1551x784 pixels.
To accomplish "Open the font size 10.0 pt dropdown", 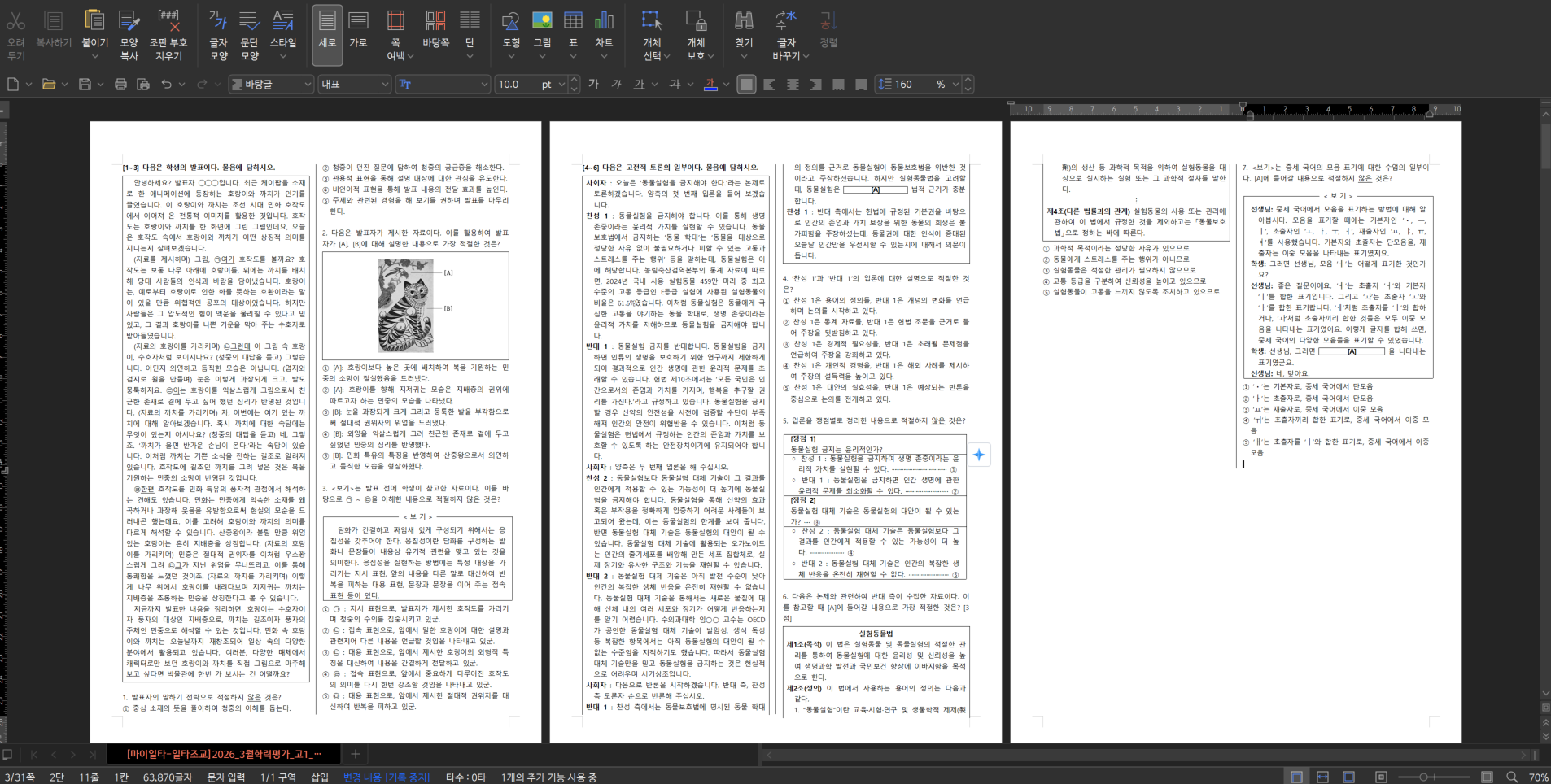I will [561, 84].
